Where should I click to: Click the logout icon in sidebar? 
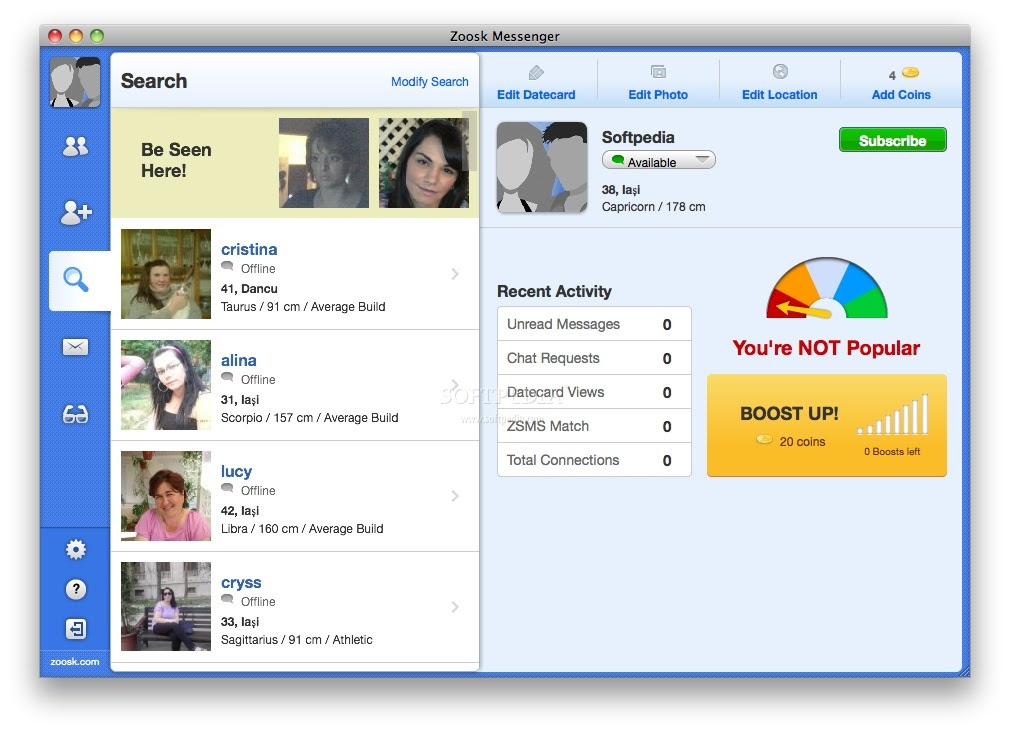[75, 629]
